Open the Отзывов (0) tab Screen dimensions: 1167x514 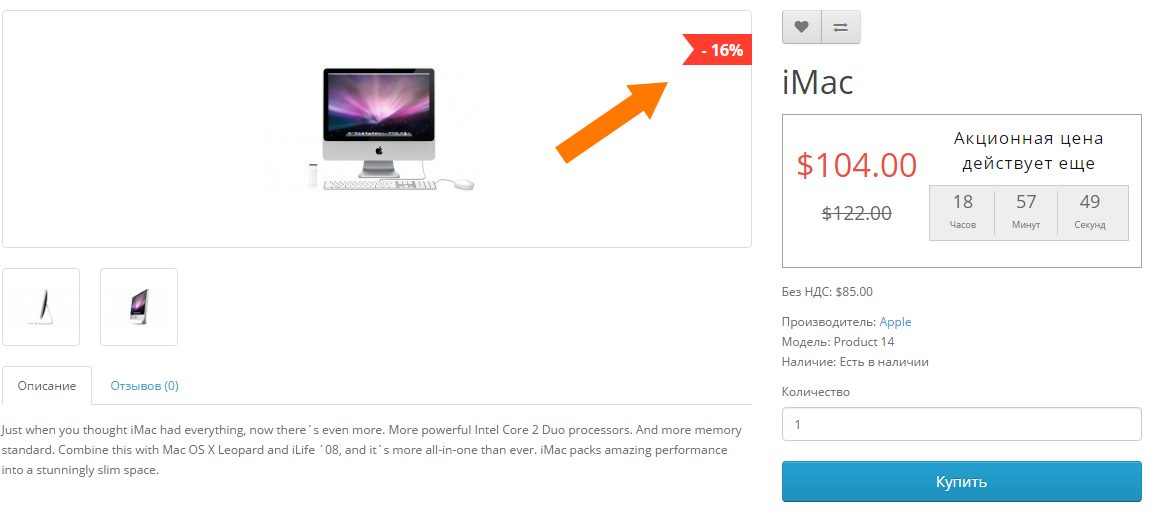click(x=144, y=386)
